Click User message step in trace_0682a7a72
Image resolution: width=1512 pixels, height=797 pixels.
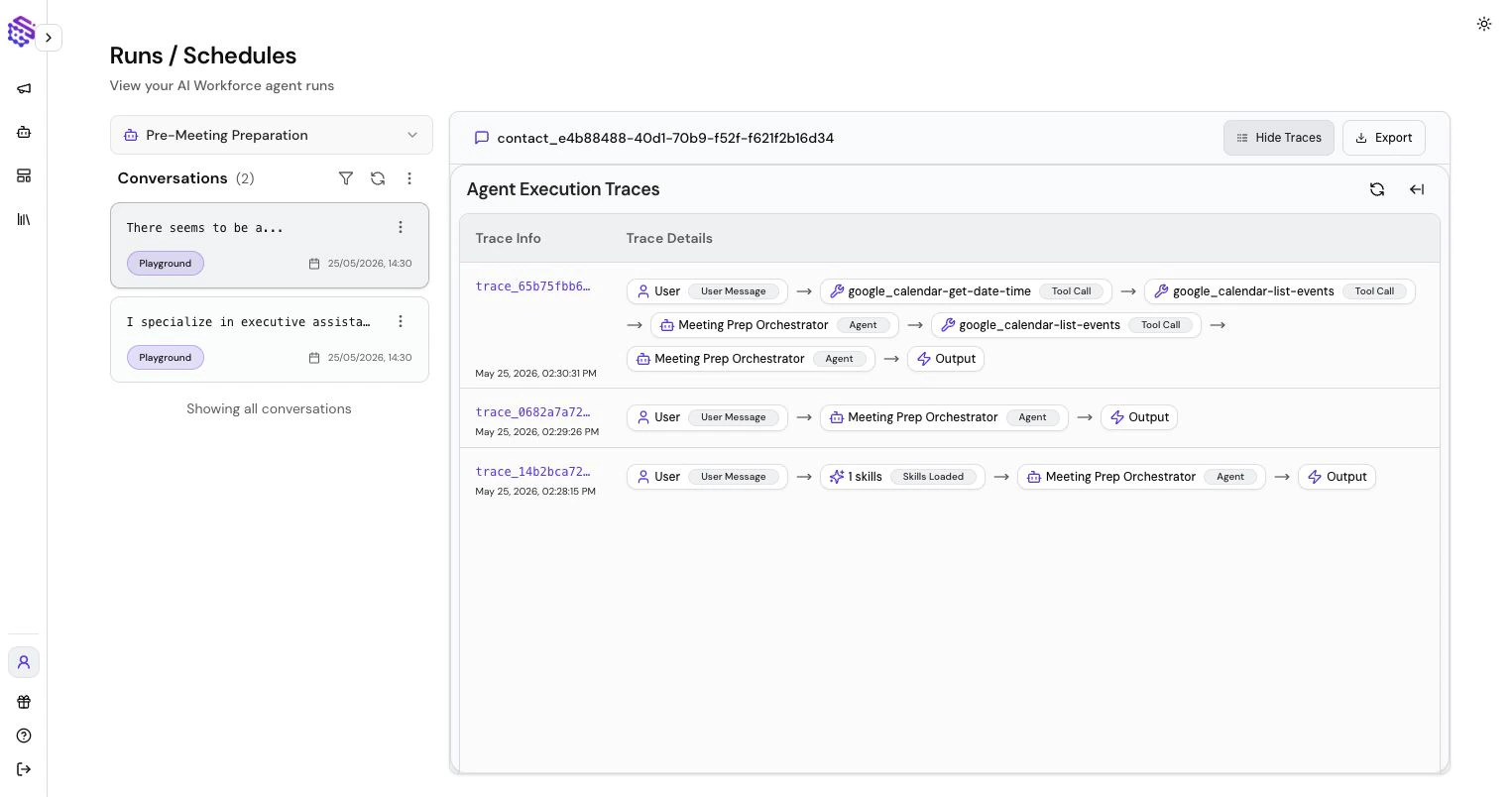point(707,417)
